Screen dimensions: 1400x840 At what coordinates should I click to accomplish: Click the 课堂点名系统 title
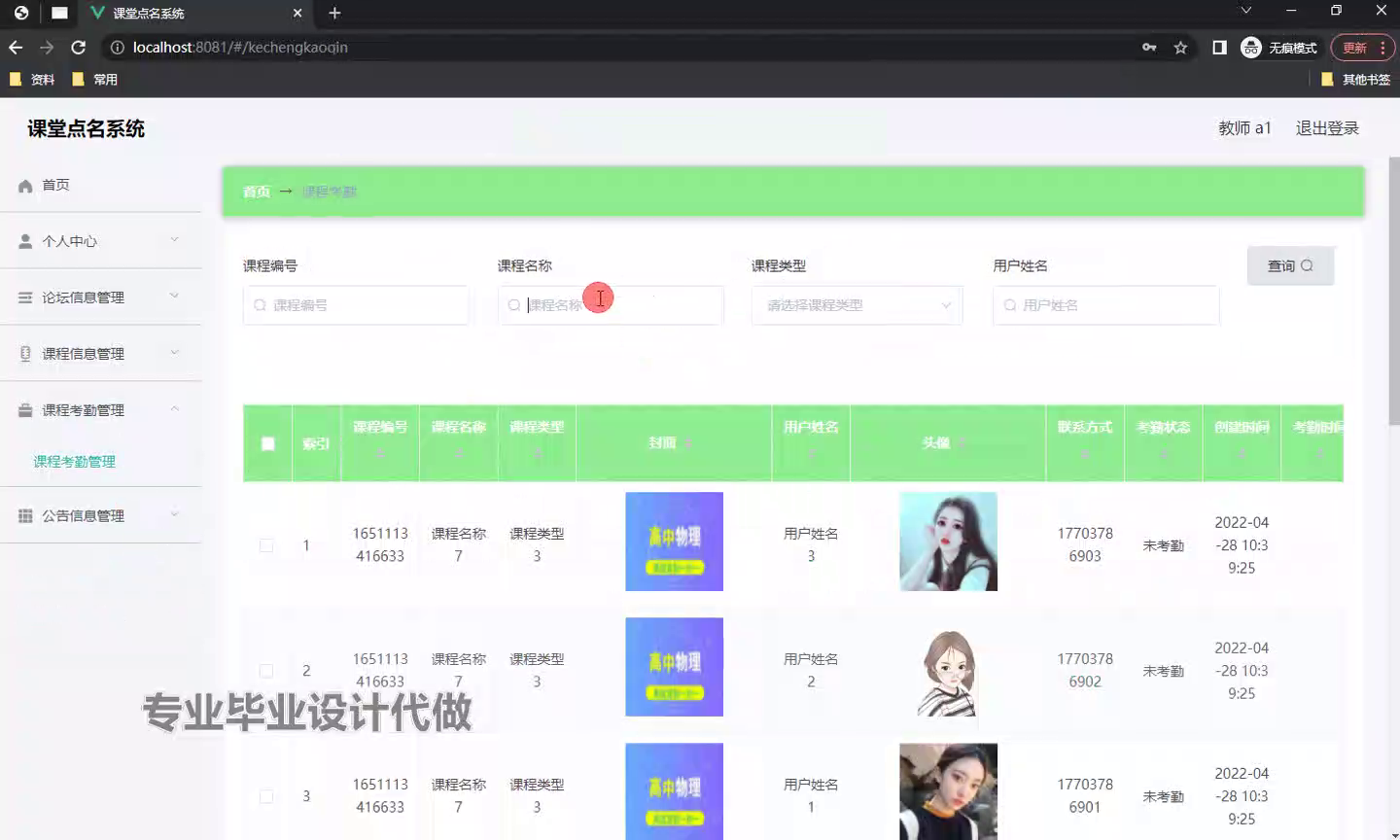click(86, 128)
